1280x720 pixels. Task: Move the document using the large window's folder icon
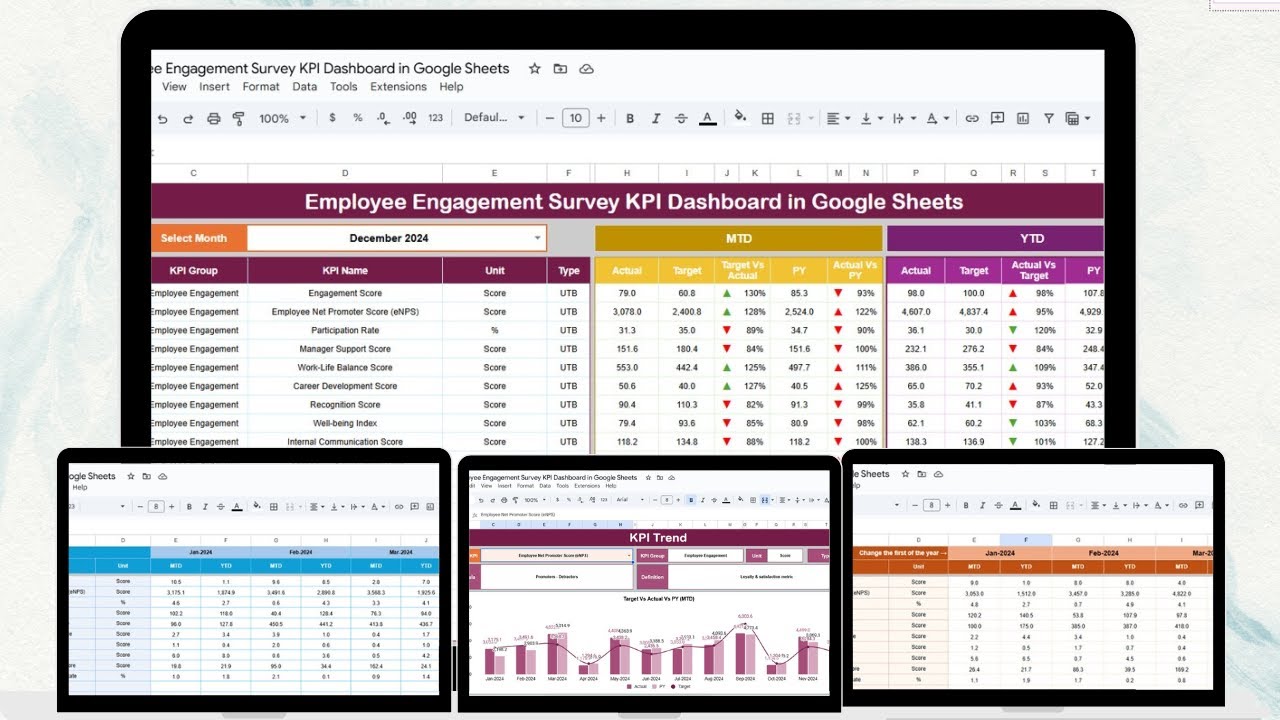pos(560,69)
